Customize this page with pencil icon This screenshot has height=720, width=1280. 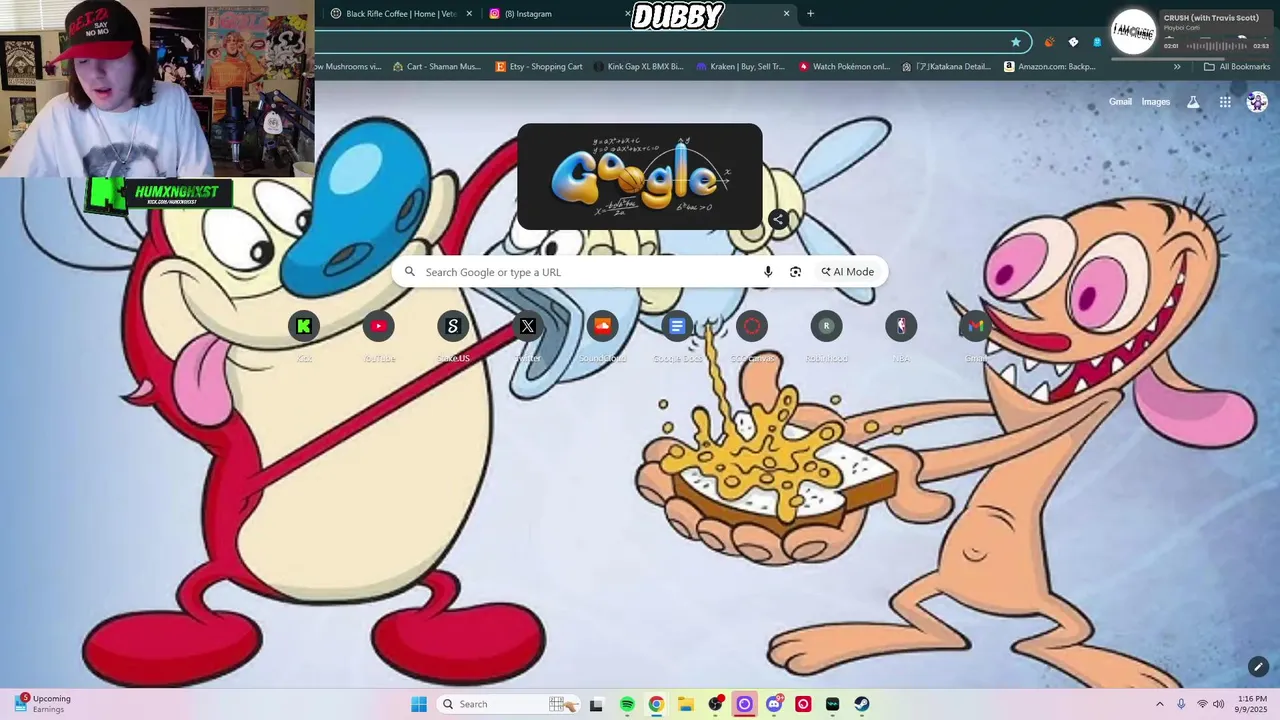click(x=1258, y=667)
